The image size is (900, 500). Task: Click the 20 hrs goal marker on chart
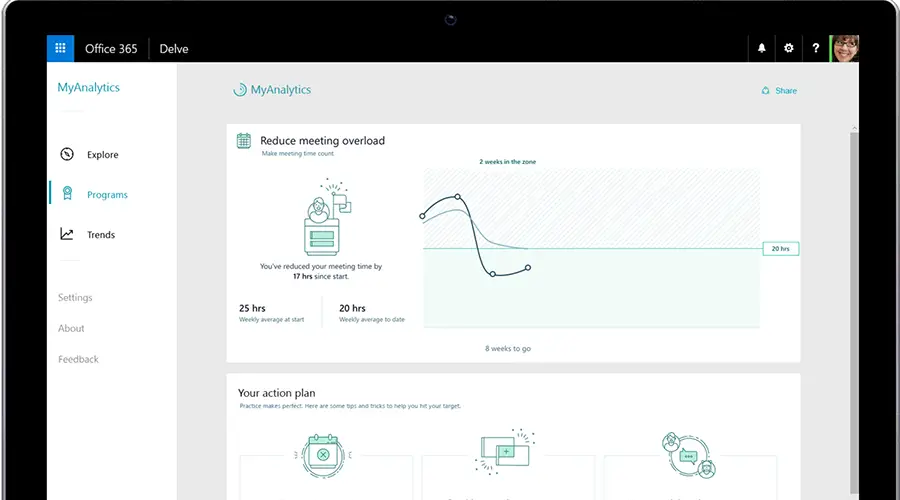click(x=780, y=249)
